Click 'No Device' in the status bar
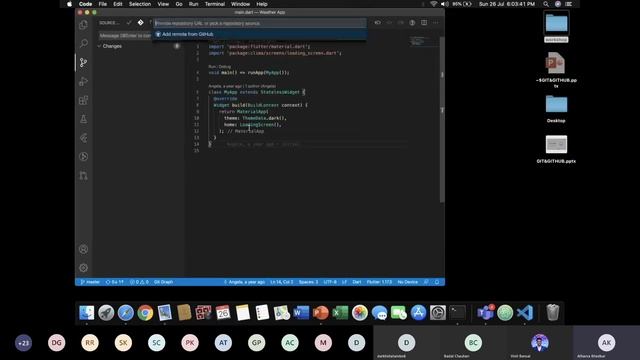 [407, 282]
